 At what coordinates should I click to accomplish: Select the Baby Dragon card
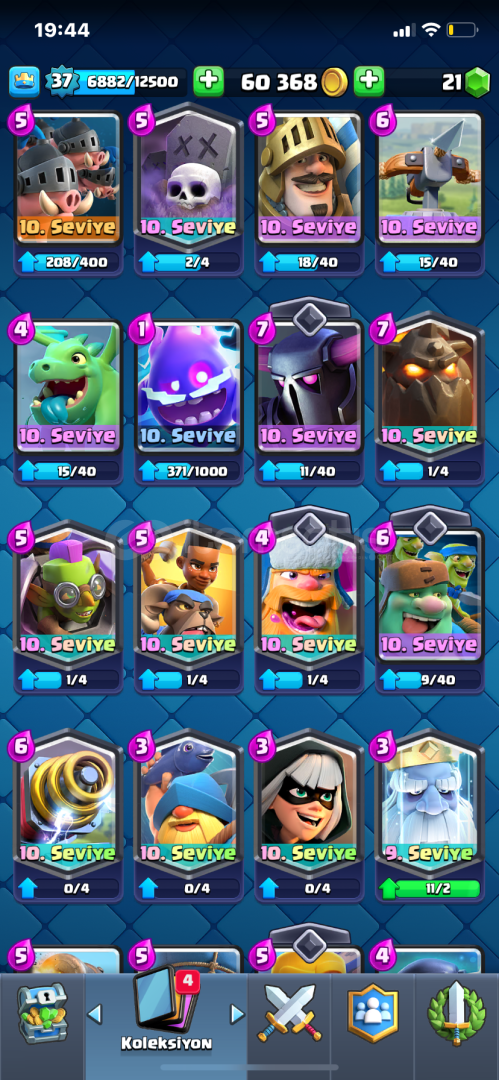coord(68,387)
